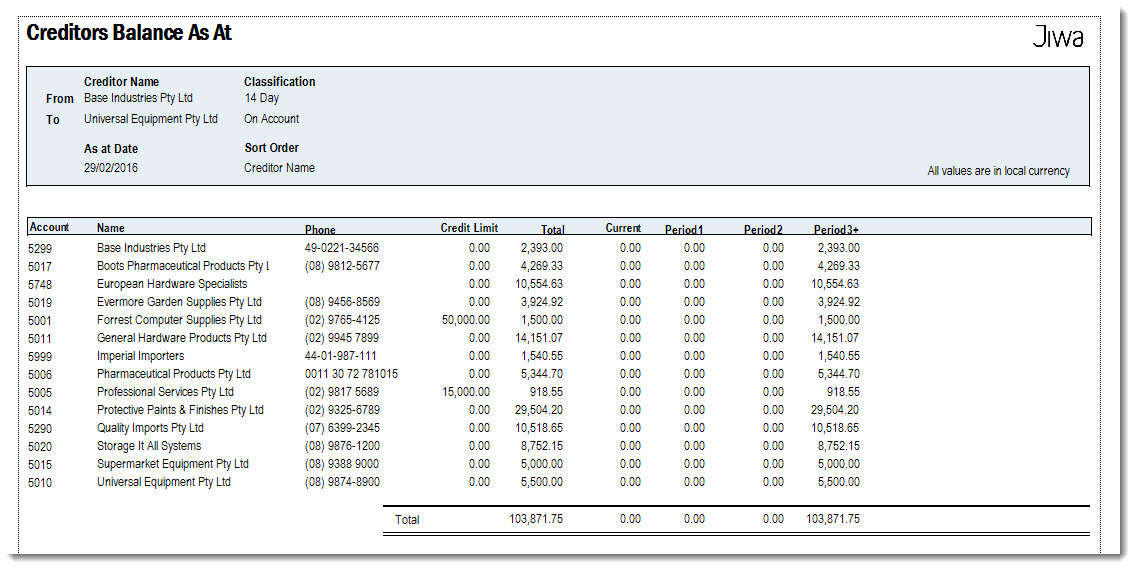The height and width of the screenshot is (569, 1135).
Task: Select account number 5299
Action: tap(40, 248)
